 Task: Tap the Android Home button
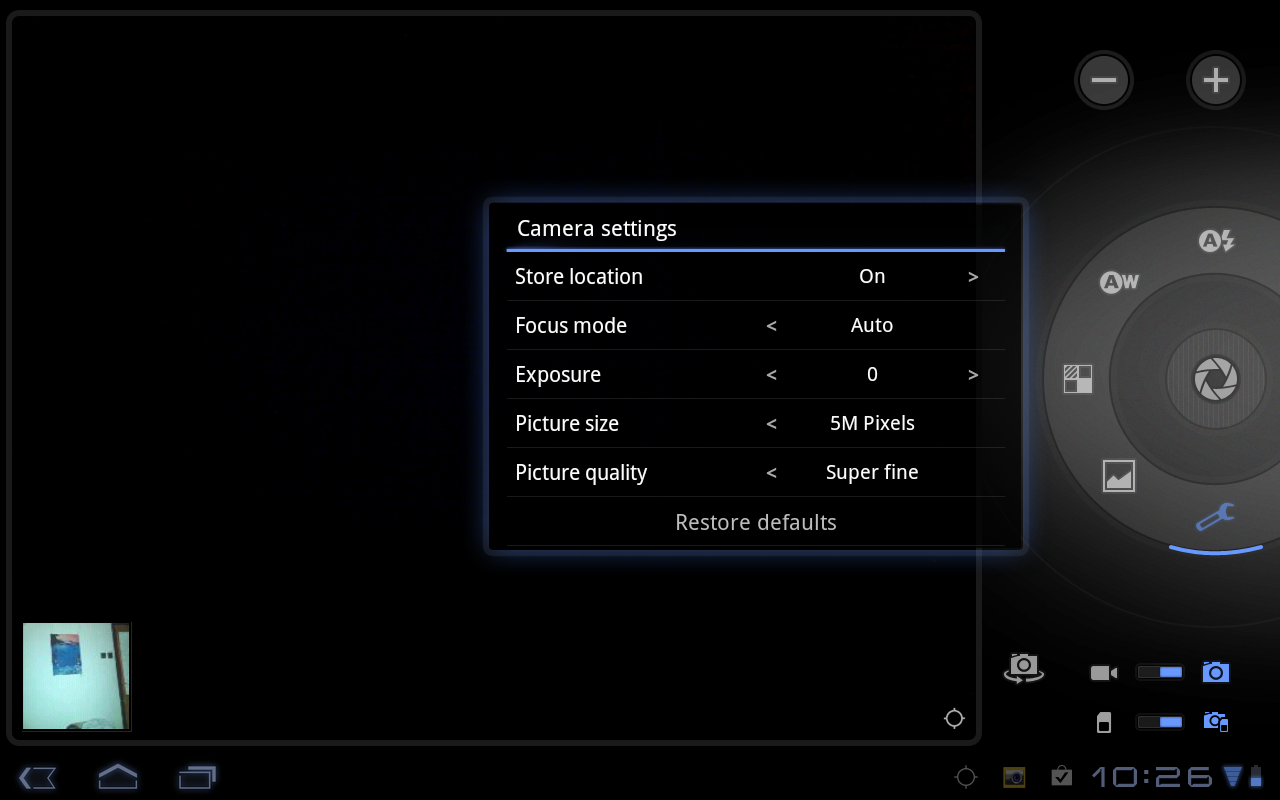pyautogui.click(x=117, y=776)
